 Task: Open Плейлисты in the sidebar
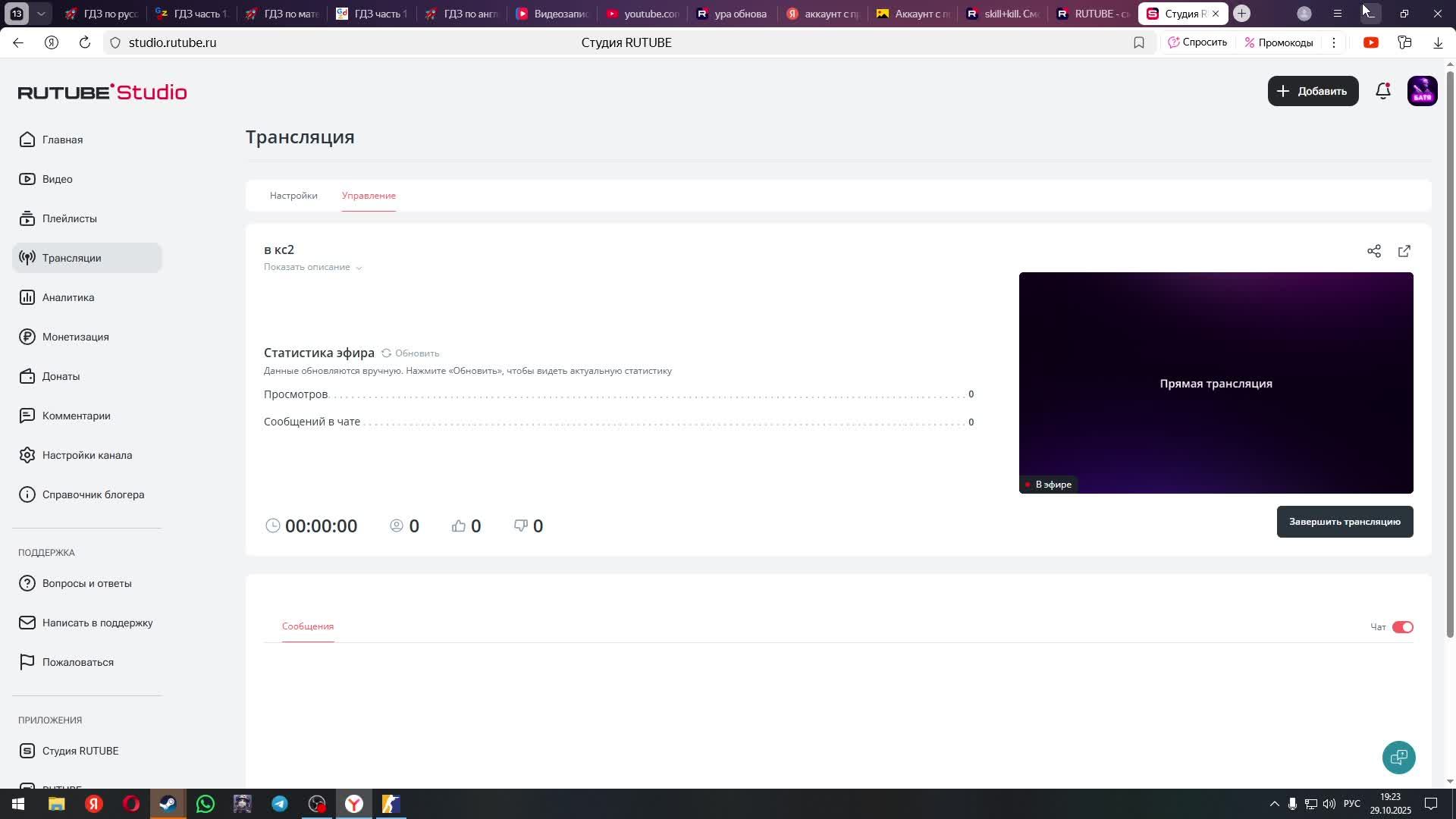click(87, 218)
